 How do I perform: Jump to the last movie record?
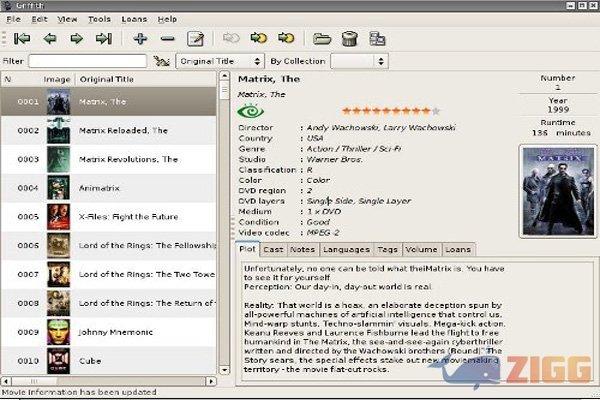(103, 39)
